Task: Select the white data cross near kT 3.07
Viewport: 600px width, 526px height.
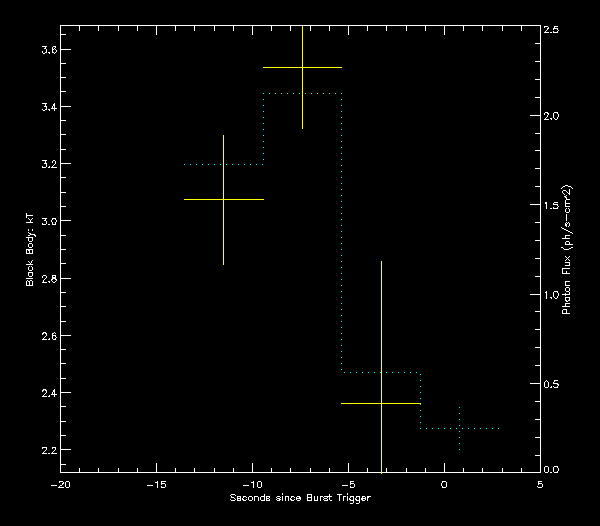Action: pos(223,199)
